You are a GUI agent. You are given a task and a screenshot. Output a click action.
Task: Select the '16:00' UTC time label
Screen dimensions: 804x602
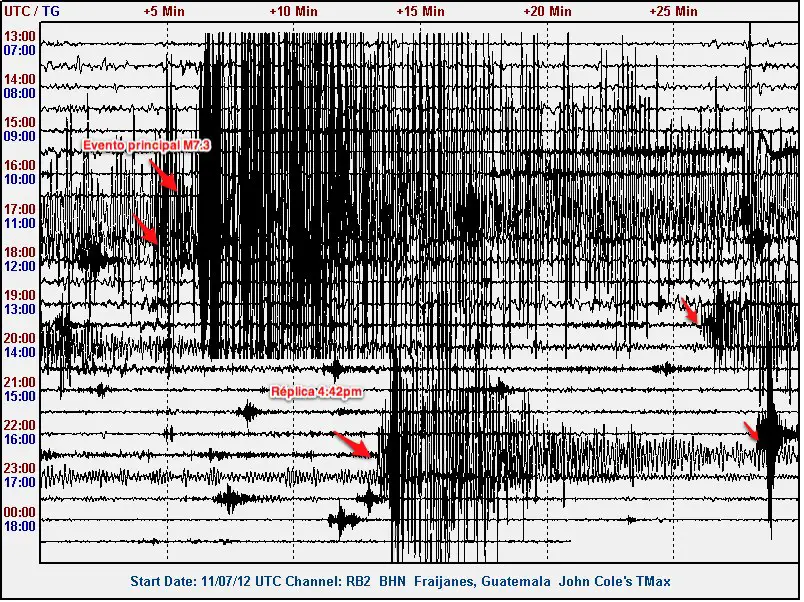coord(20,166)
